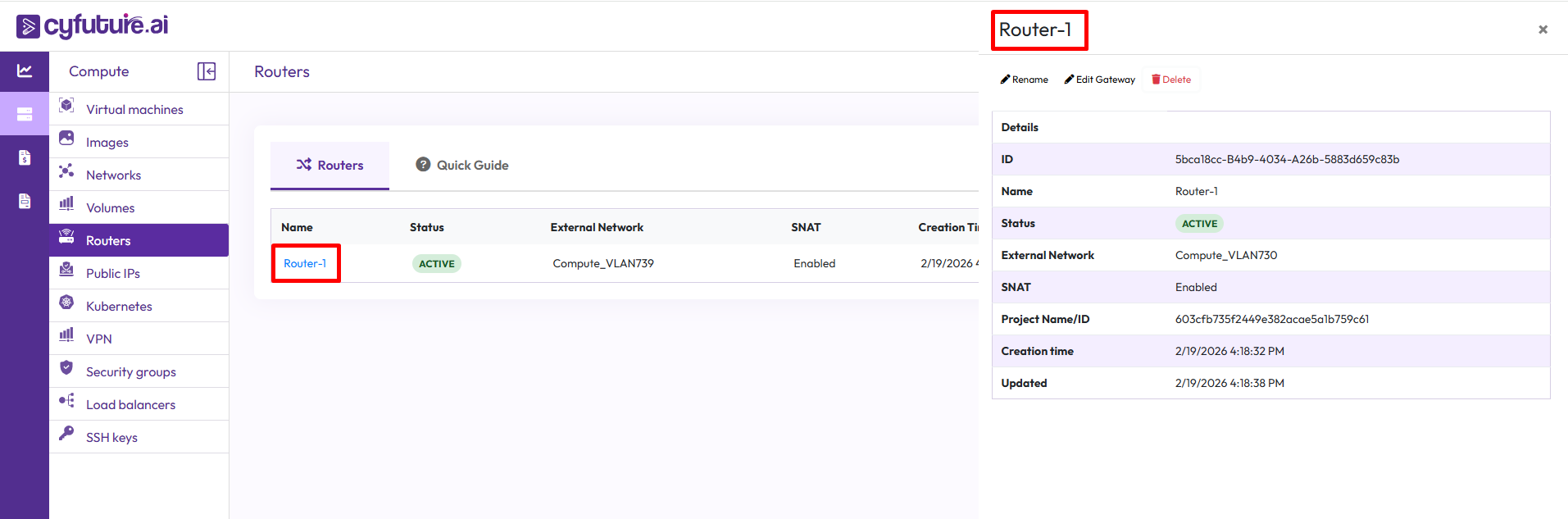Switch to the Quick Guide tab
This screenshot has height=519, width=1568.
coord(462,165)
